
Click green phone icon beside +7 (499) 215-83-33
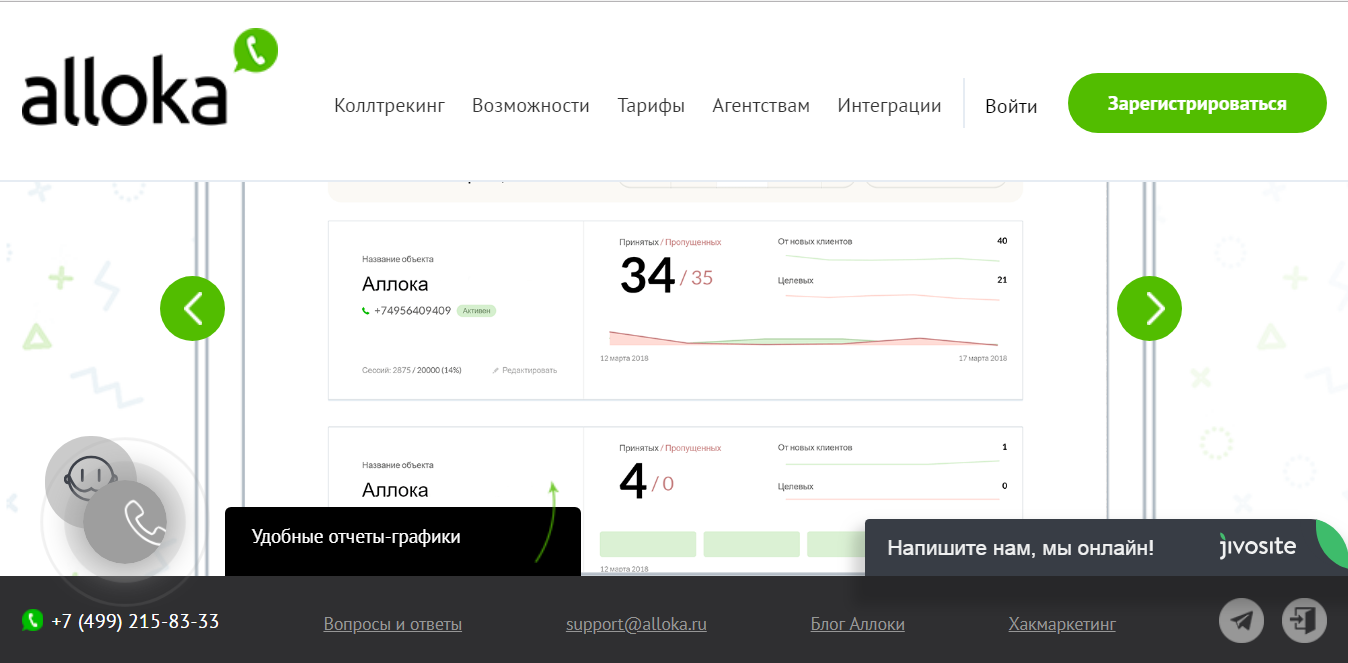(x=30, y=620)
